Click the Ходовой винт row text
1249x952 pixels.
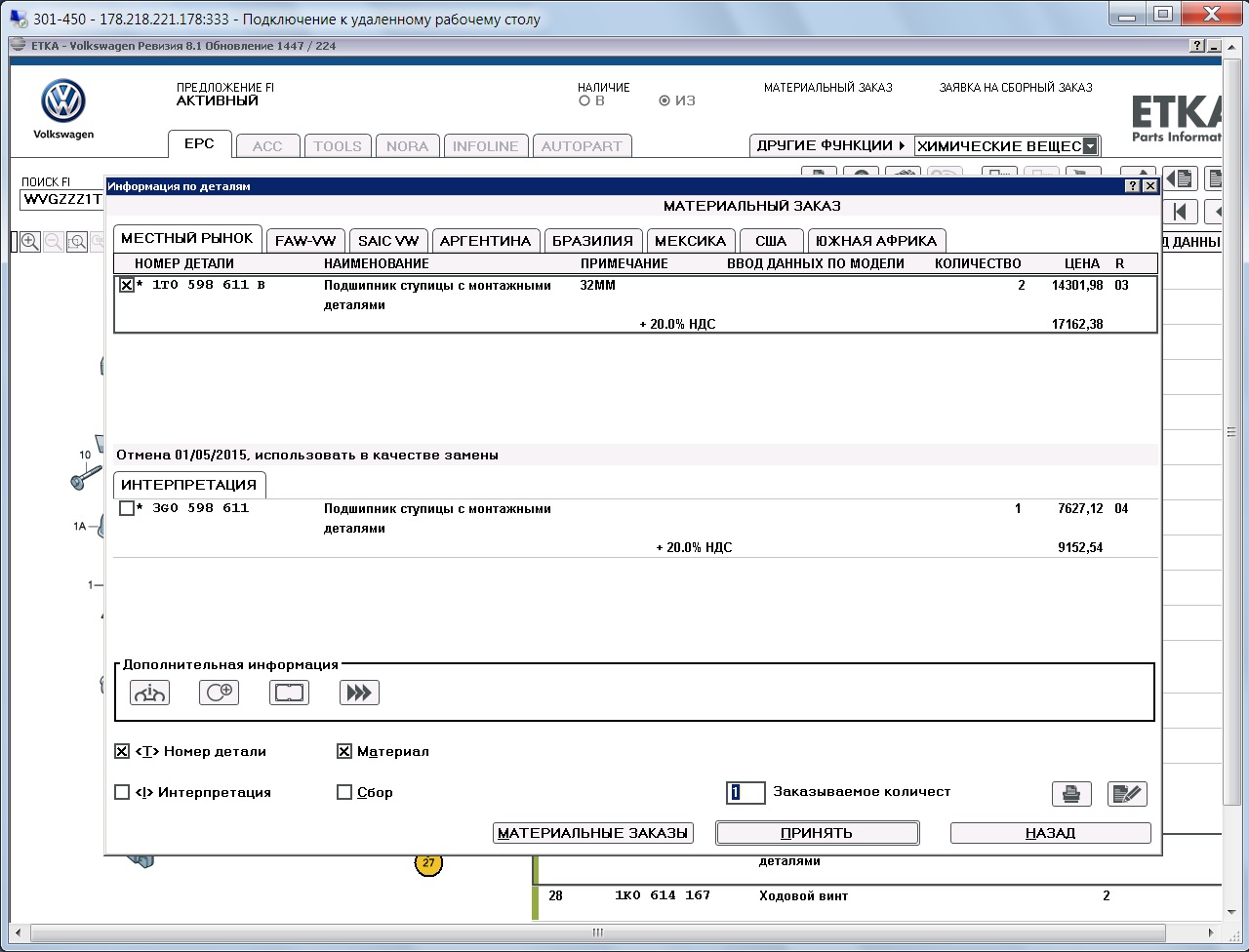pyautogui.click(x=804, y=895)
